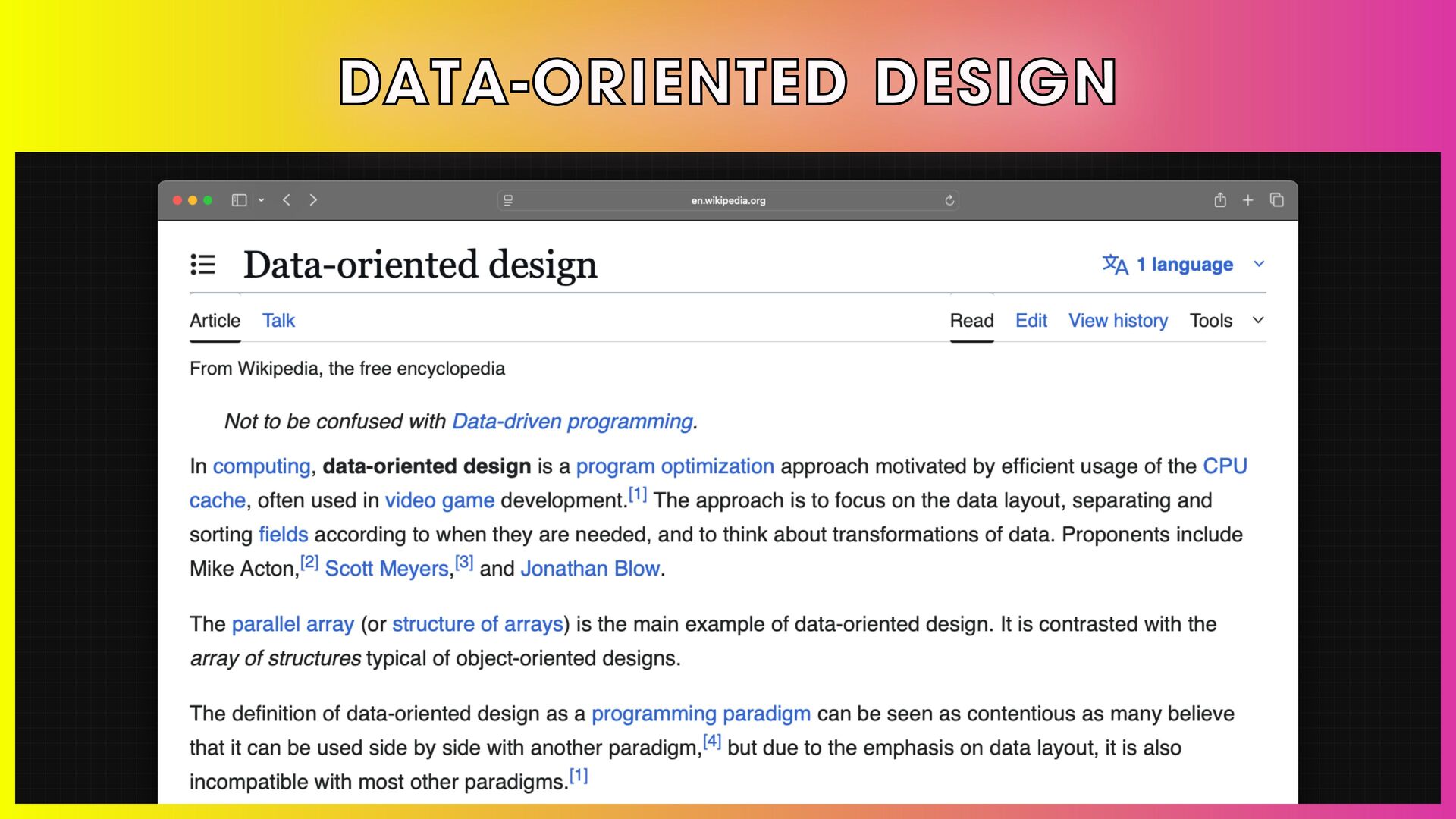Screen dimensions: 1456x819
Task: Open the language translate icon
Action: (x=1116, y=265)
